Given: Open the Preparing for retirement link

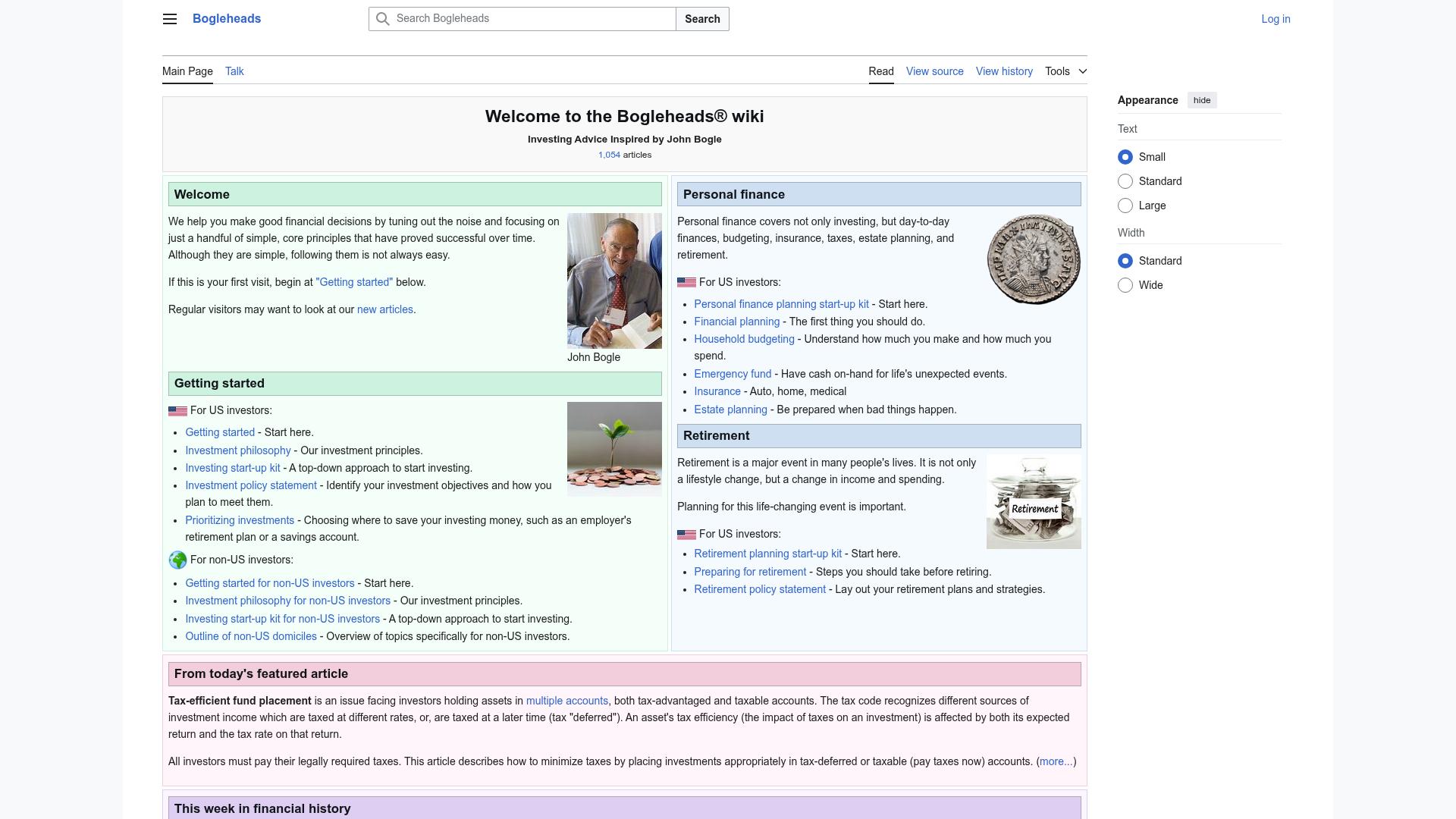Looking at the screenshot, I should click(x=750, y=572).
